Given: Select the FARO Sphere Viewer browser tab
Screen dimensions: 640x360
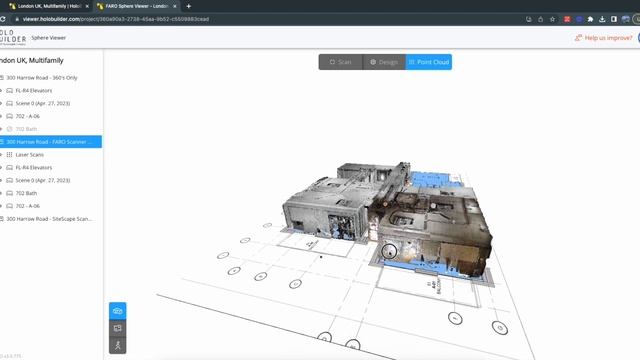Looking at the screenshot, I should (x=137, y=6).
